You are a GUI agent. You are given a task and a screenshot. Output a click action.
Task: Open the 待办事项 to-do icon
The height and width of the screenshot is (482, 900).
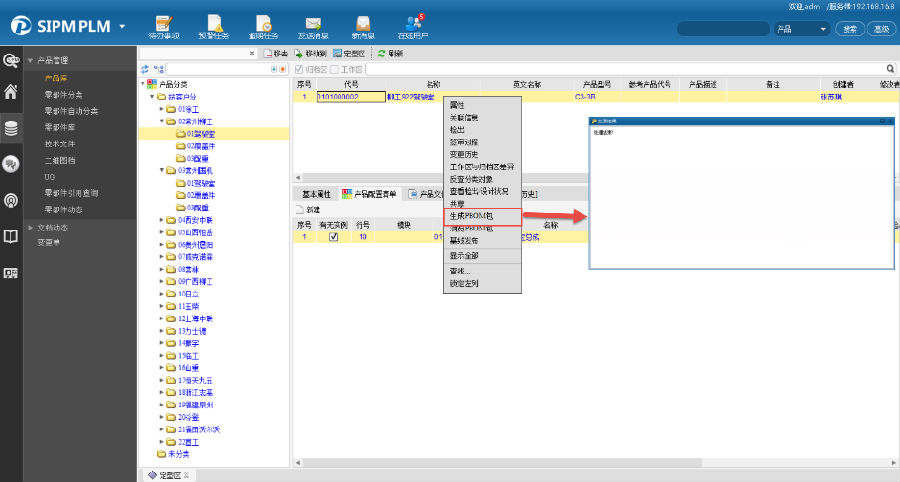pos(170,27)
